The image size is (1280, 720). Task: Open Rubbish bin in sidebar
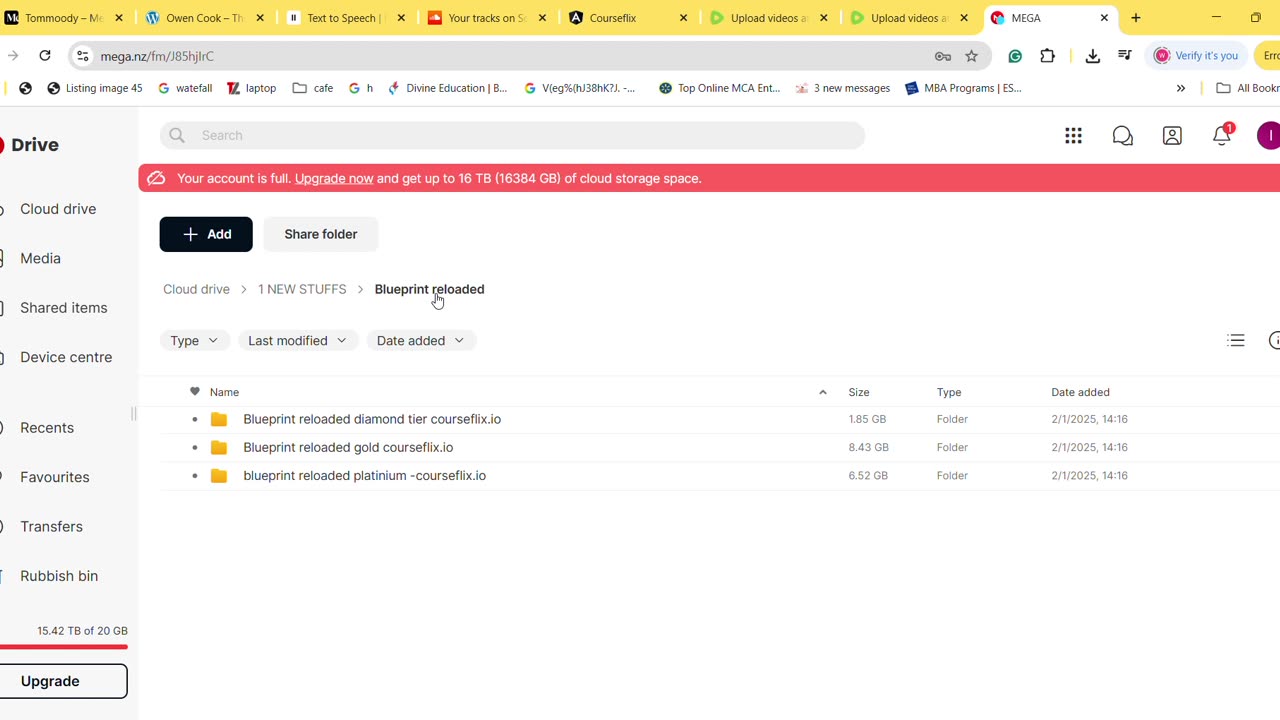59,576
